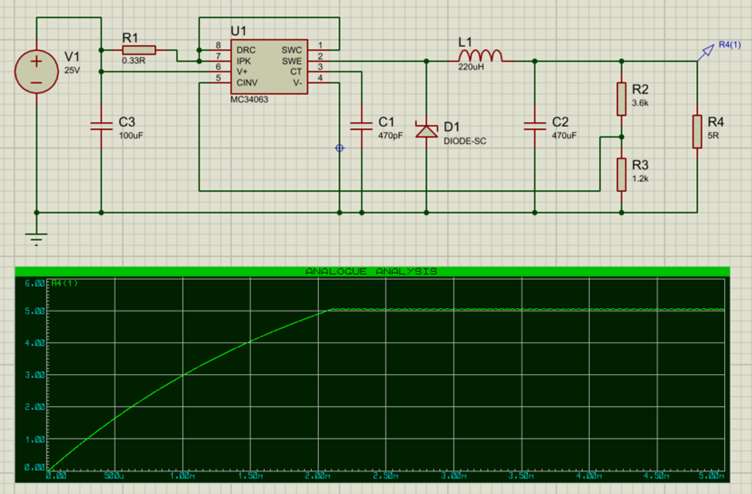This screenshot has width=752, height=494.
Task: Click the SWC pin label on U1
Action: 292,50
